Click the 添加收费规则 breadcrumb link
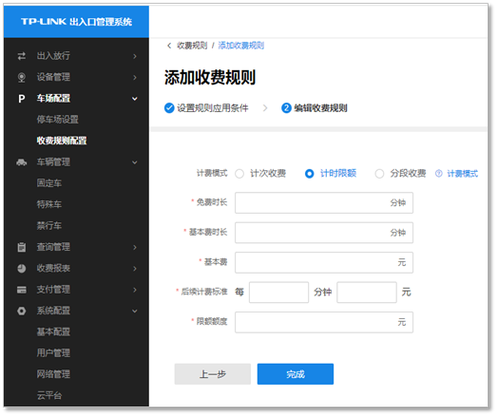Screen dimensions: 497x416 pos(241,46)
